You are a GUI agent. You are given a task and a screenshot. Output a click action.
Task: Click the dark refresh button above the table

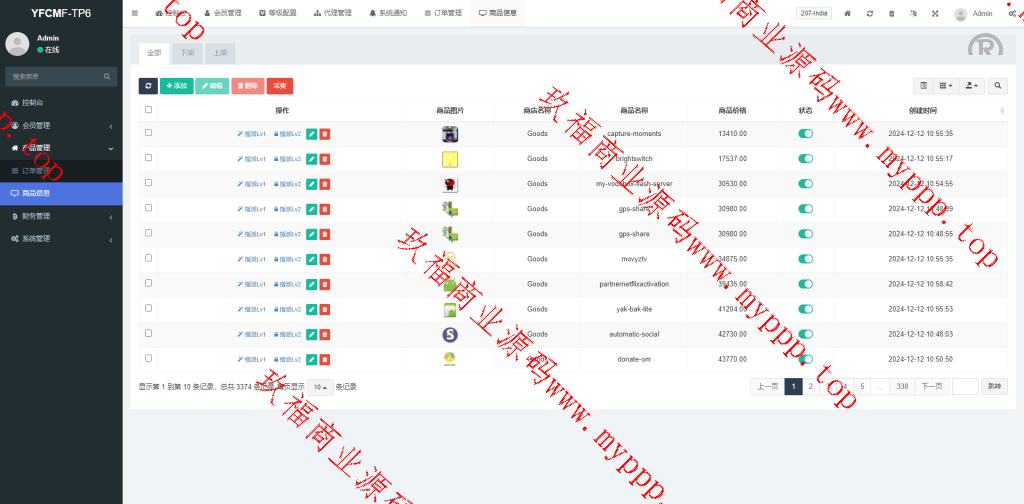click(148, 86)
